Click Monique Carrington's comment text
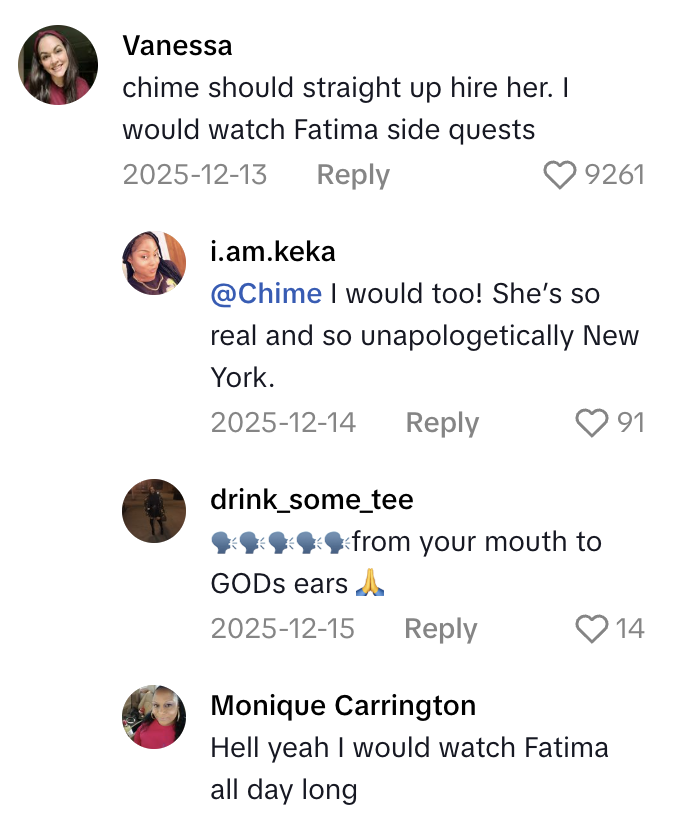 (409, 768)
